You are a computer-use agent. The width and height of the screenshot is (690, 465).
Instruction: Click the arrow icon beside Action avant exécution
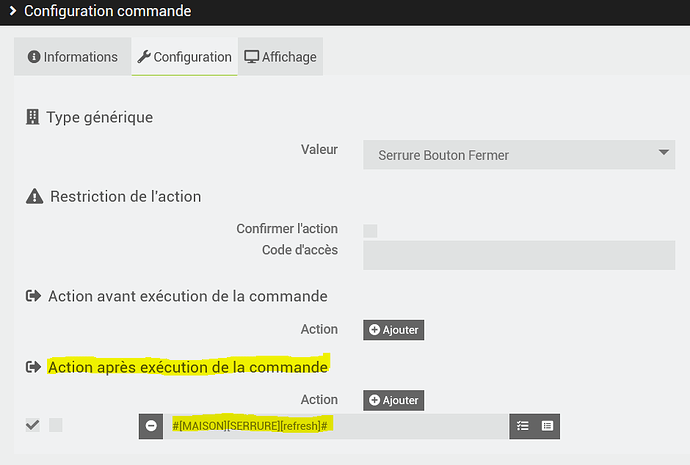(x=33, y=296)
